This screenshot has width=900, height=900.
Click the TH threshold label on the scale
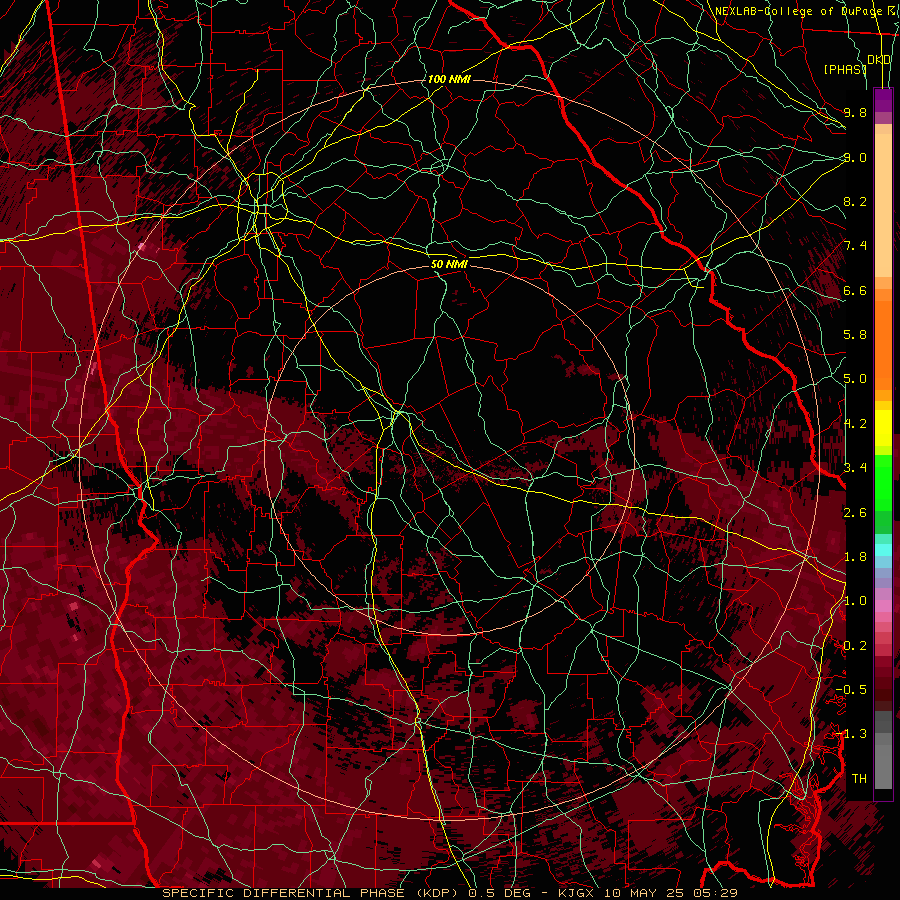coord(859,779)
